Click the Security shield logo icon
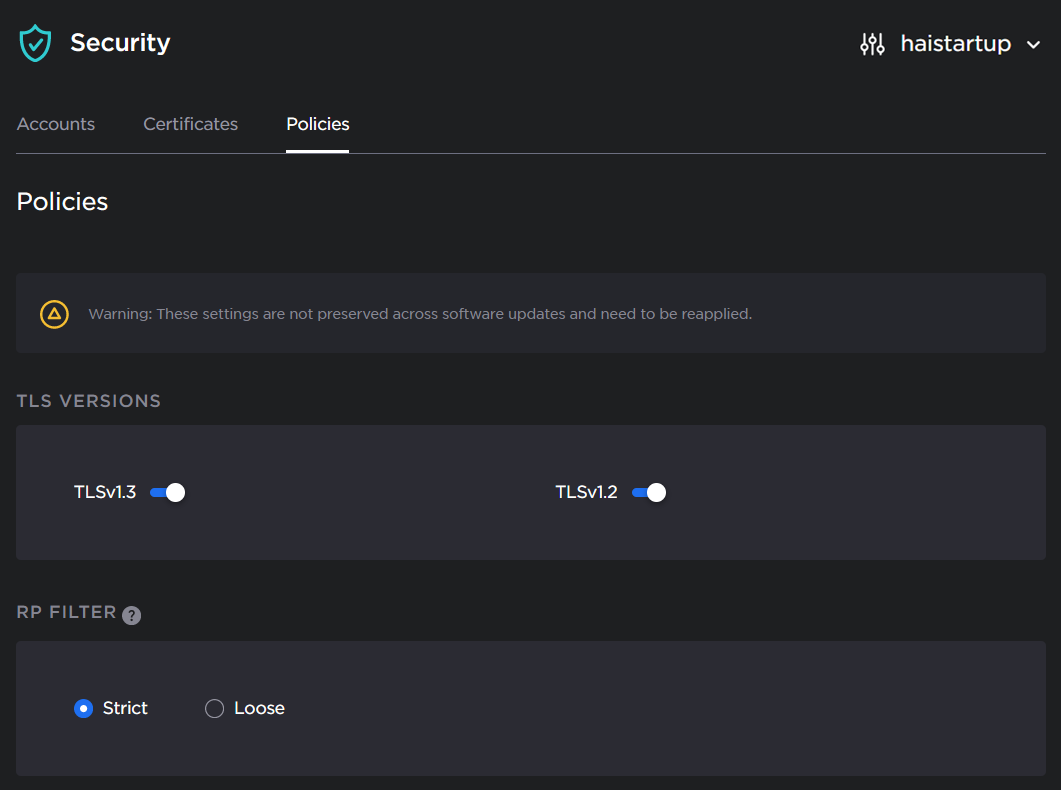1061x790 pixels. [35, 44]
